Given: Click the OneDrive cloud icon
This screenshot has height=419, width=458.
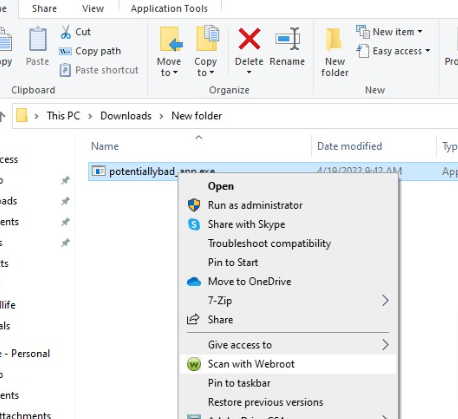Looking at the screenshot, I should click(194, 282).
